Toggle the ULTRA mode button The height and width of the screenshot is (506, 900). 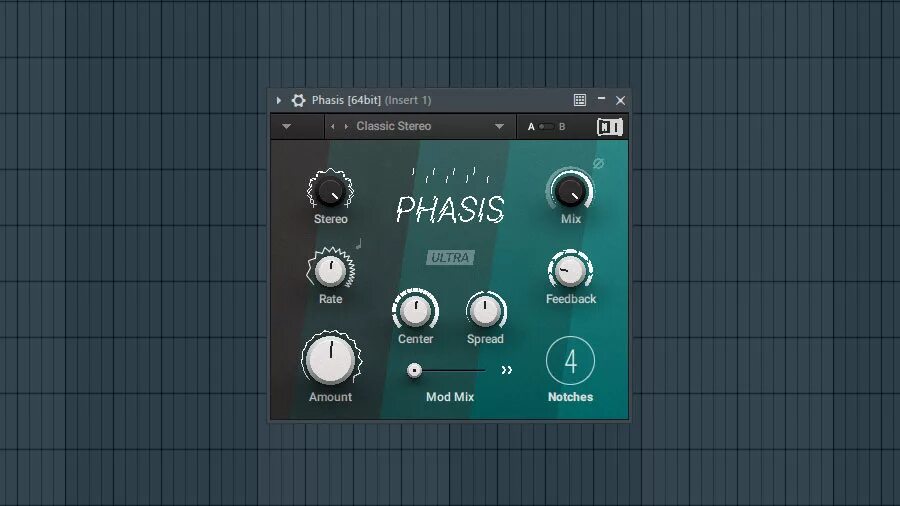pos(451,258)
